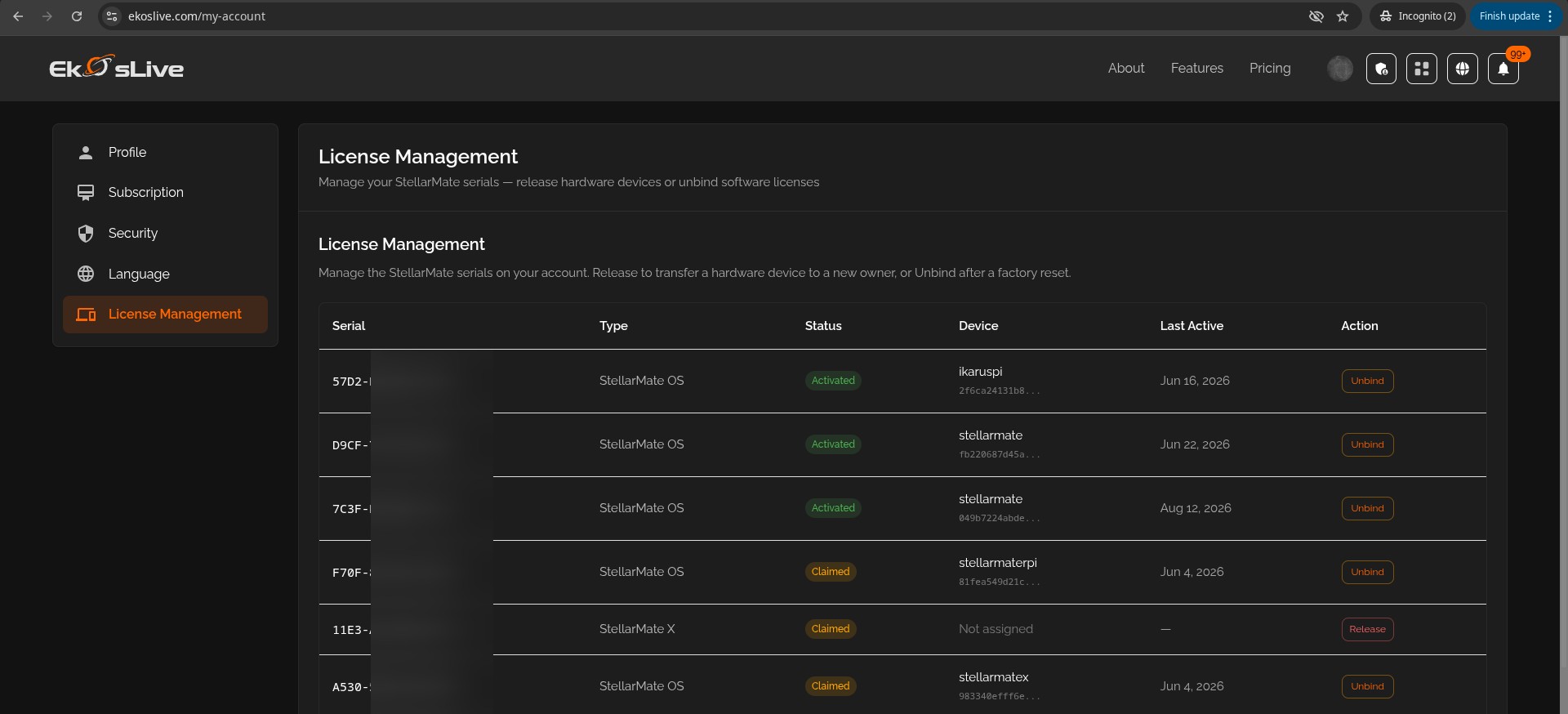Image resolution: width=1568 pixels, height=714 pixels.
Task: Open the notifications bell with 99+ badge
Action: (1503, 69)
